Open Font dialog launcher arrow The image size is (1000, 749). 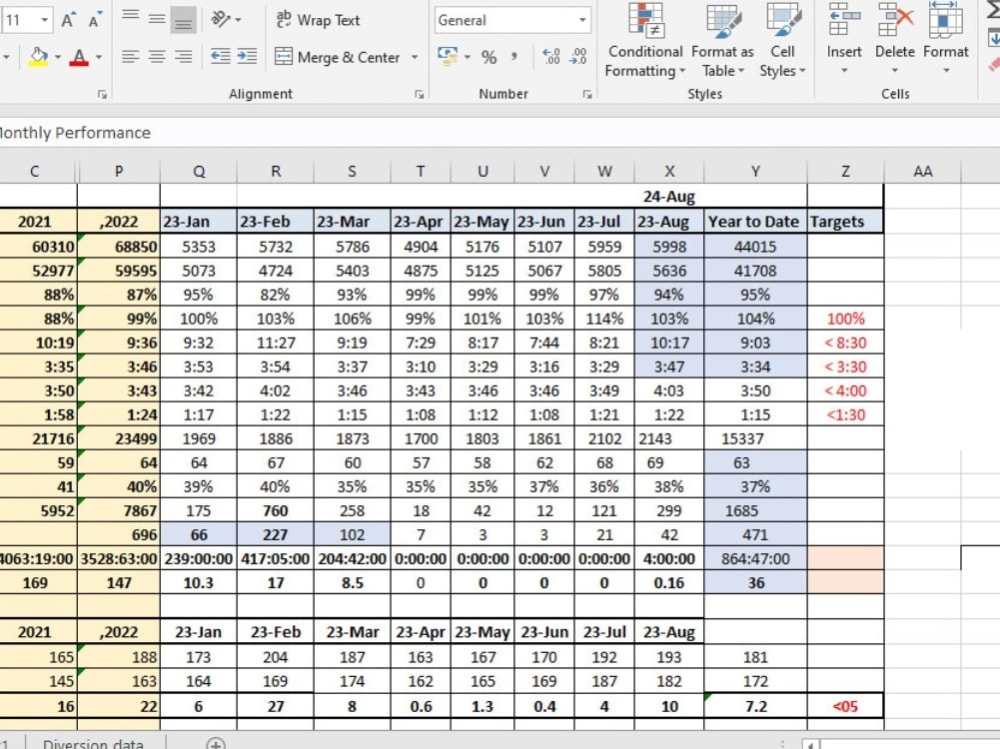102,94
